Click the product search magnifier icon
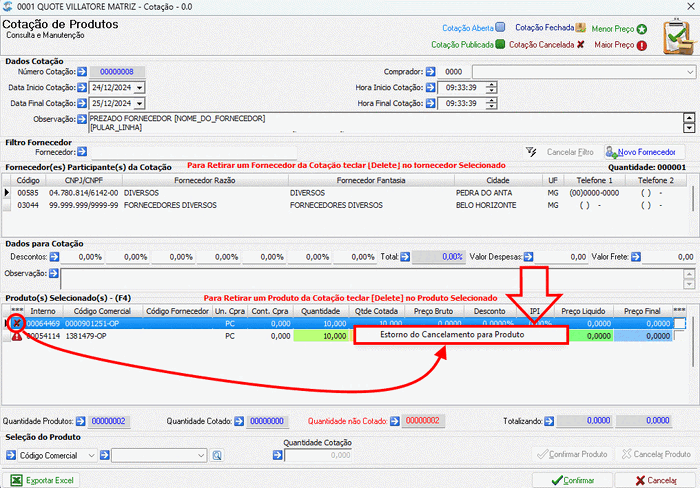Screen dimensions: 700x488 217,455
